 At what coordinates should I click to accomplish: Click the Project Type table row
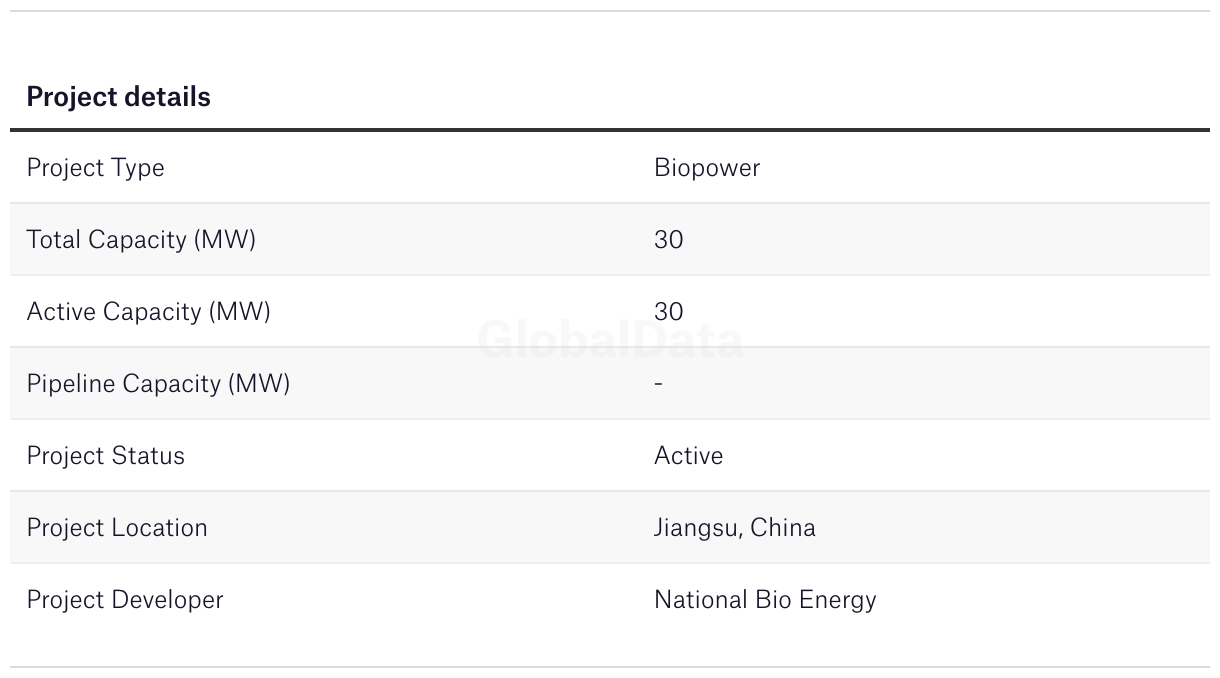(610, 167)
